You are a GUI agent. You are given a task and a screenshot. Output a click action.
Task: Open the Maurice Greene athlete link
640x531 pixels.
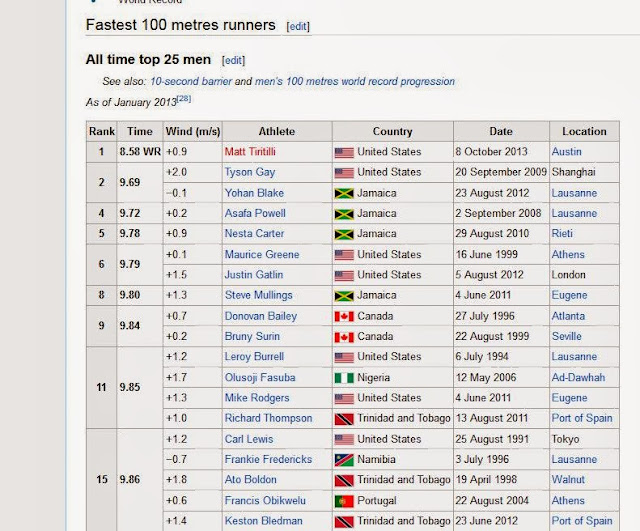tap(262, 254)
